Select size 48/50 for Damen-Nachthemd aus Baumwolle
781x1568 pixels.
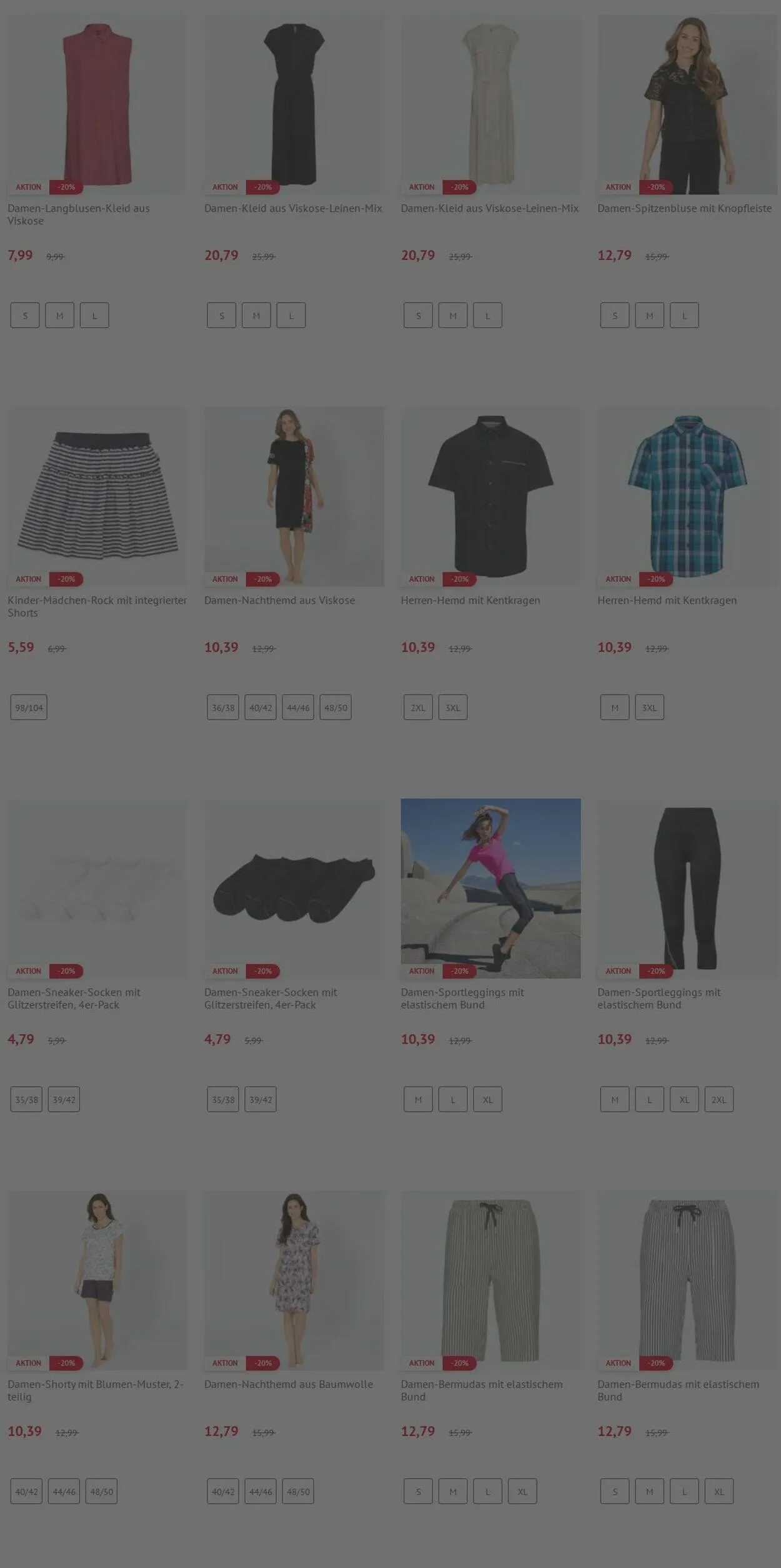pos(298,1492)
